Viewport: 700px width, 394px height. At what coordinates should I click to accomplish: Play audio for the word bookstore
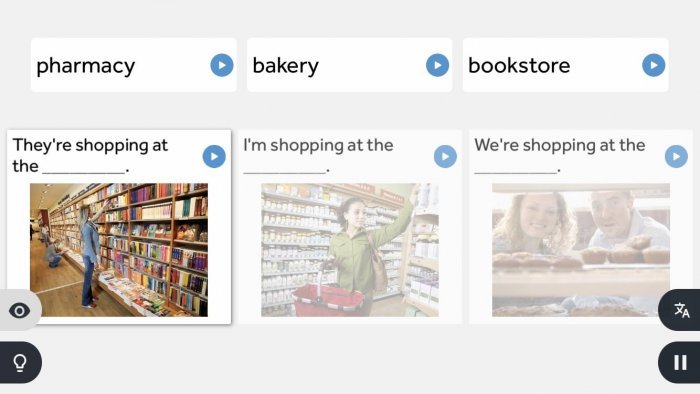click(x=654, y=65)
